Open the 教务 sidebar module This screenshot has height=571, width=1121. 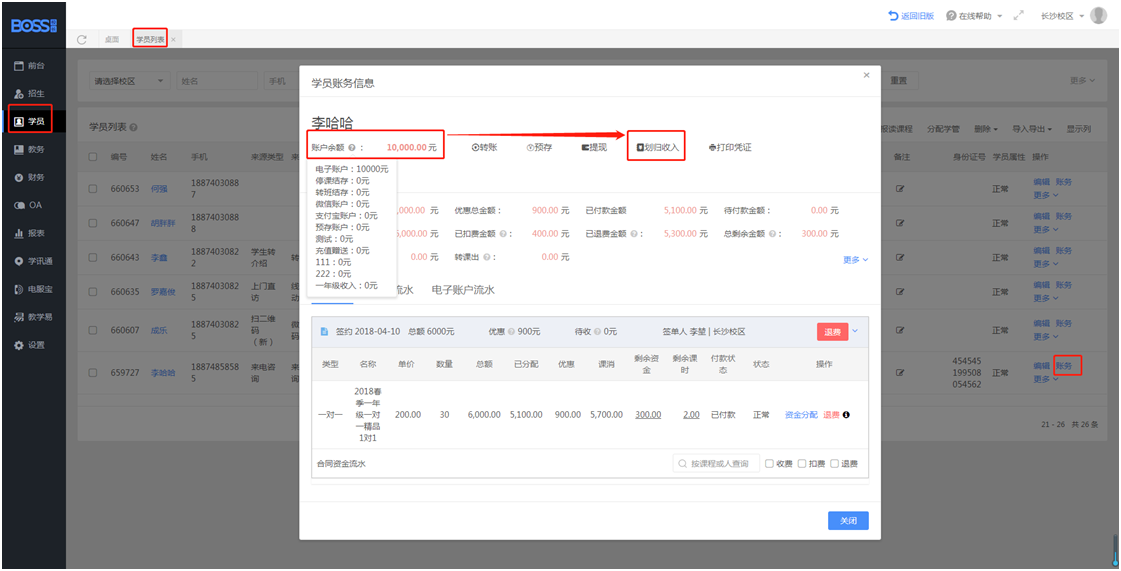click(x=30, y=149)
